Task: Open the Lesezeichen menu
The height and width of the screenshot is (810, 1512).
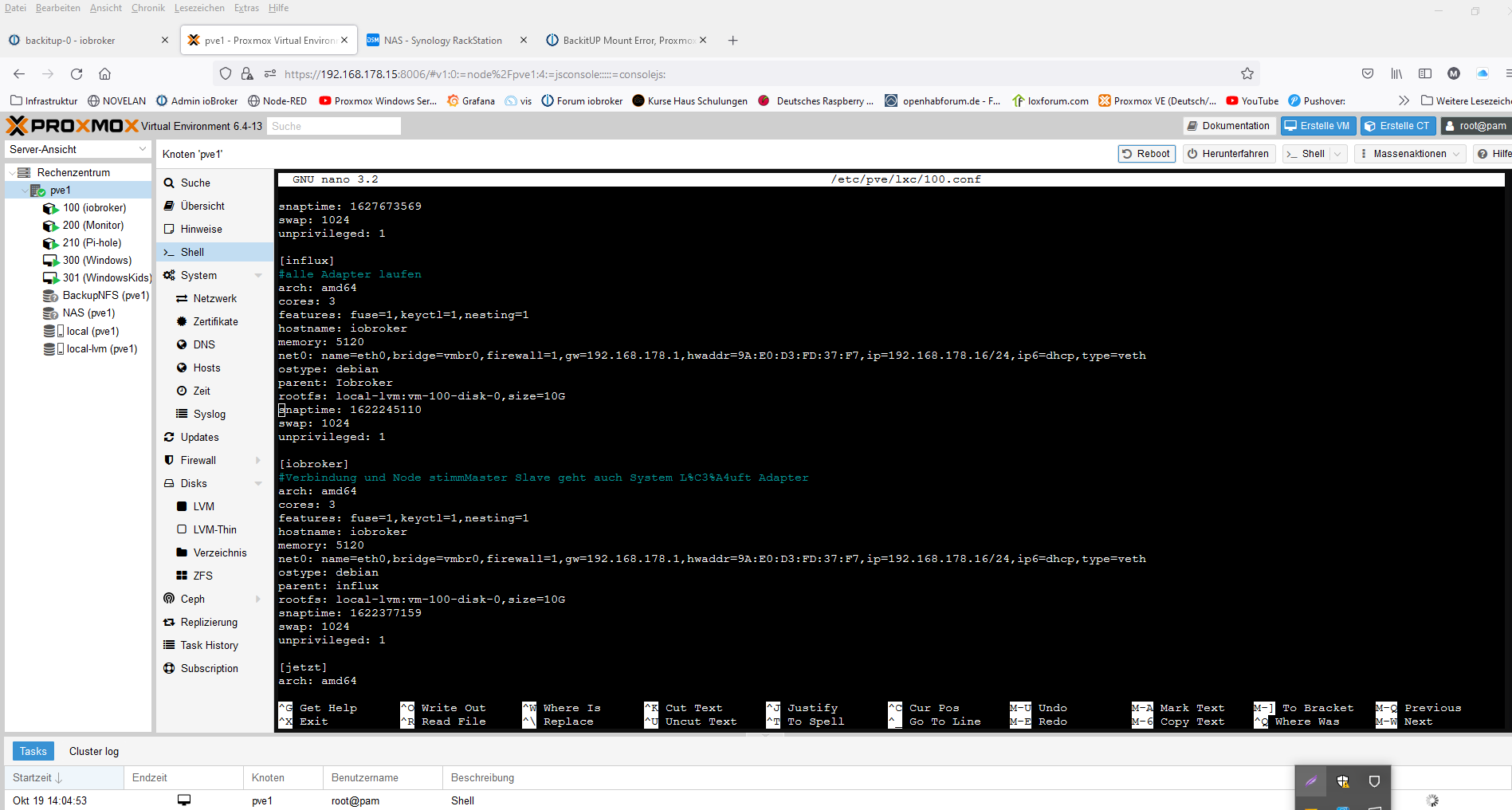Action: 199,8
